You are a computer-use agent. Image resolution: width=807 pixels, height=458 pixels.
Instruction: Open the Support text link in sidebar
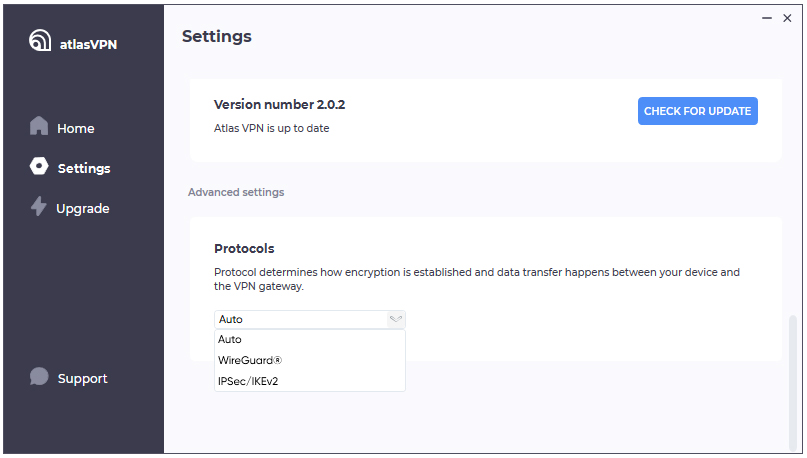[x=83, y=378]
